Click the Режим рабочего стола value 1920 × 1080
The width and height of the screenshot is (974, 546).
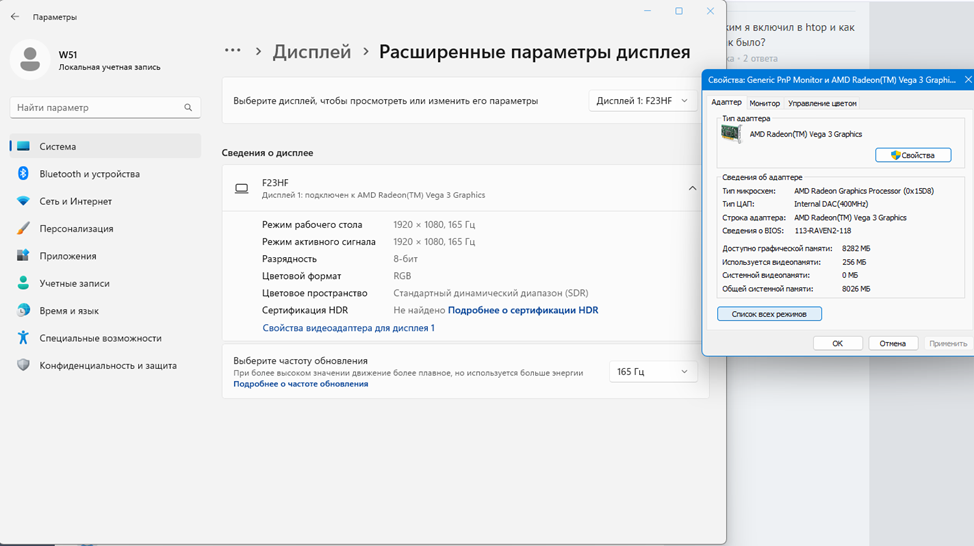(434, 224)
